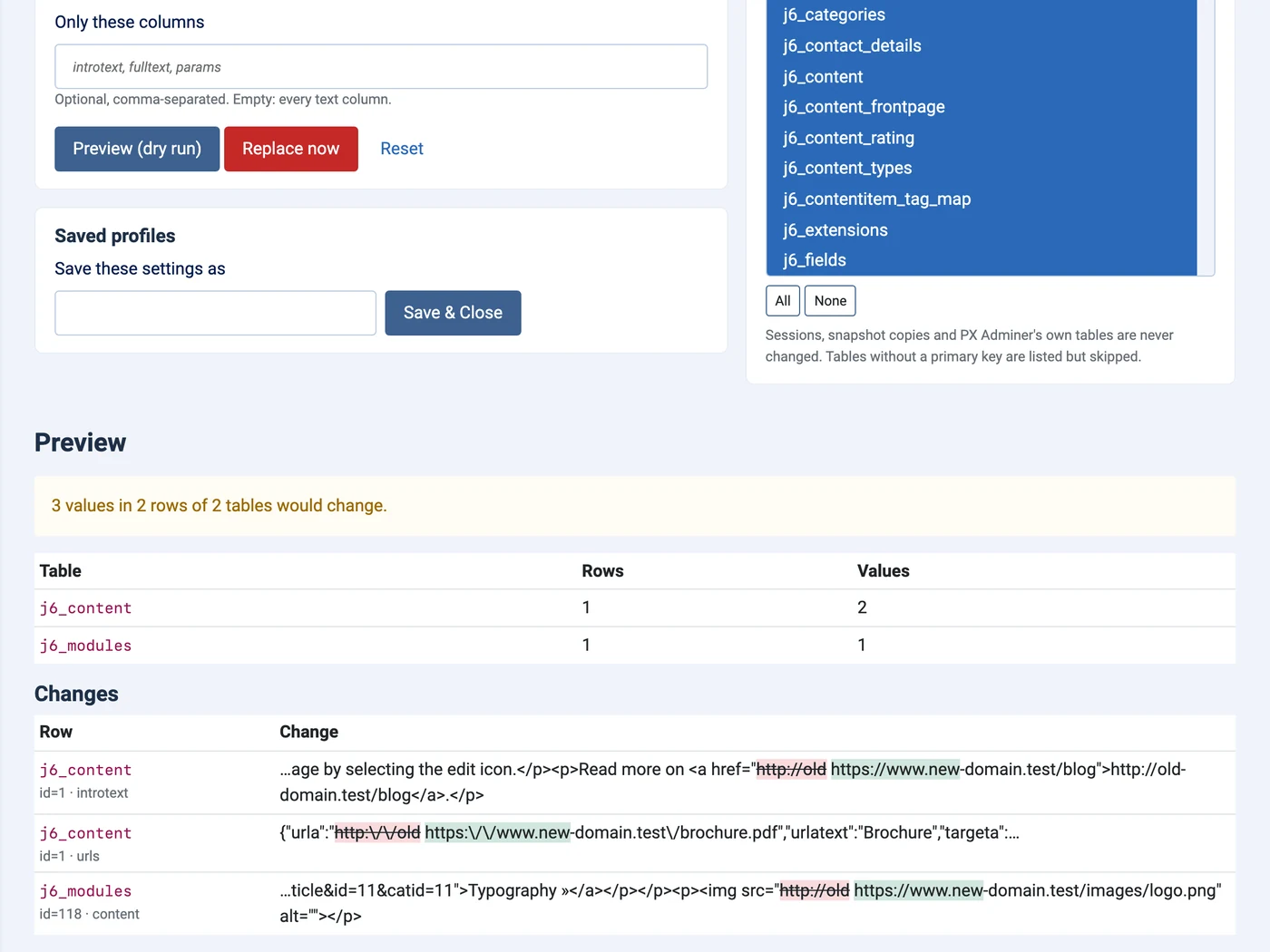Click the Values column header
This screenshot has height=952, width=1270.
pyautogui.click(x=884, y=571)
